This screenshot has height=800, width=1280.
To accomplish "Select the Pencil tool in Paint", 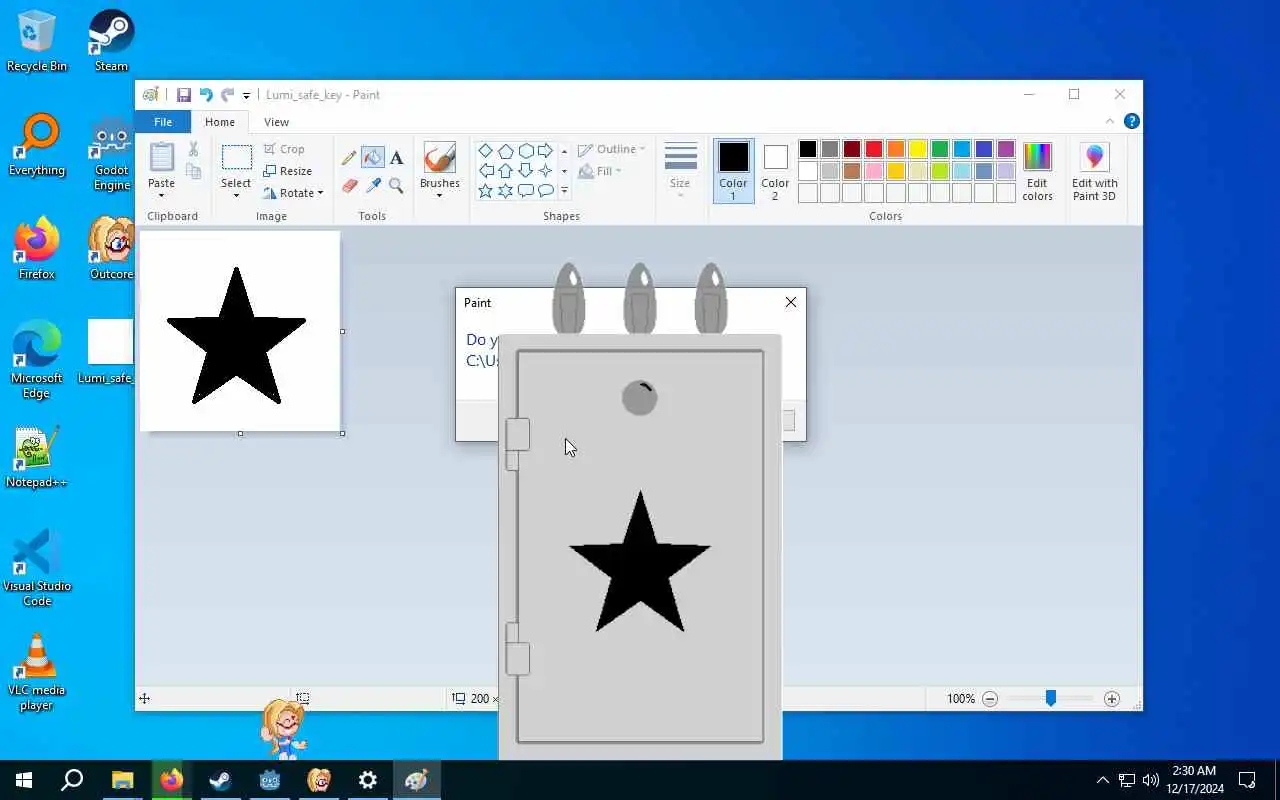I will coord(349,158).
